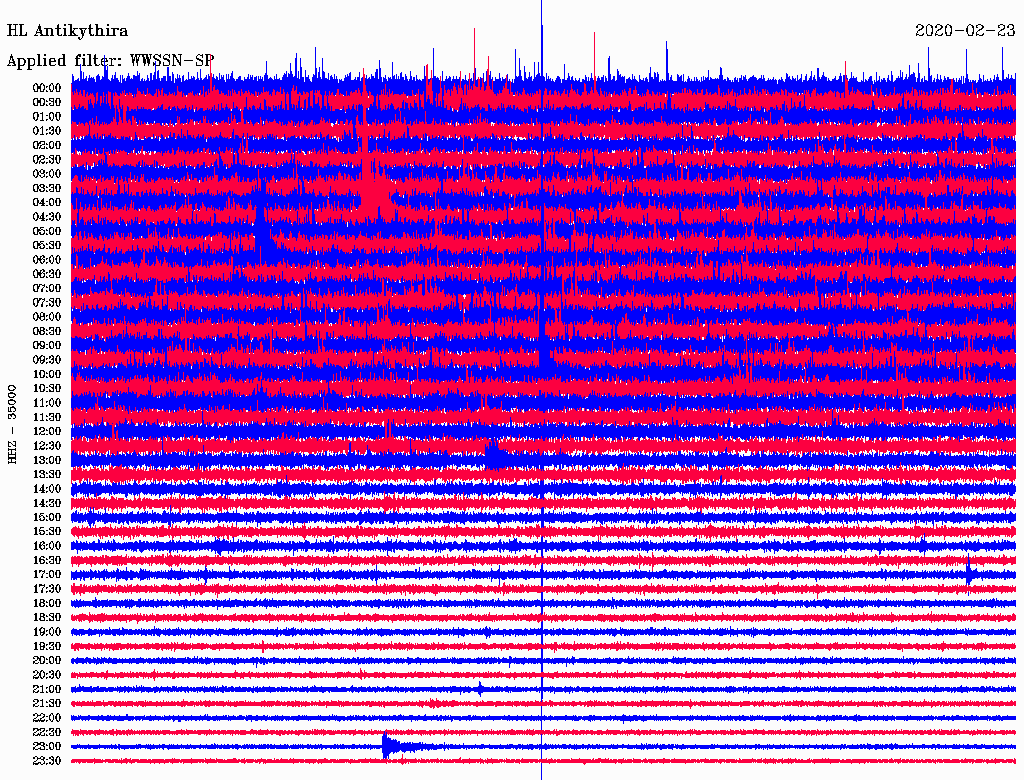Click the 23:00 time label
The height and width of the screenshot is (780, 1024).
point(47,747)
